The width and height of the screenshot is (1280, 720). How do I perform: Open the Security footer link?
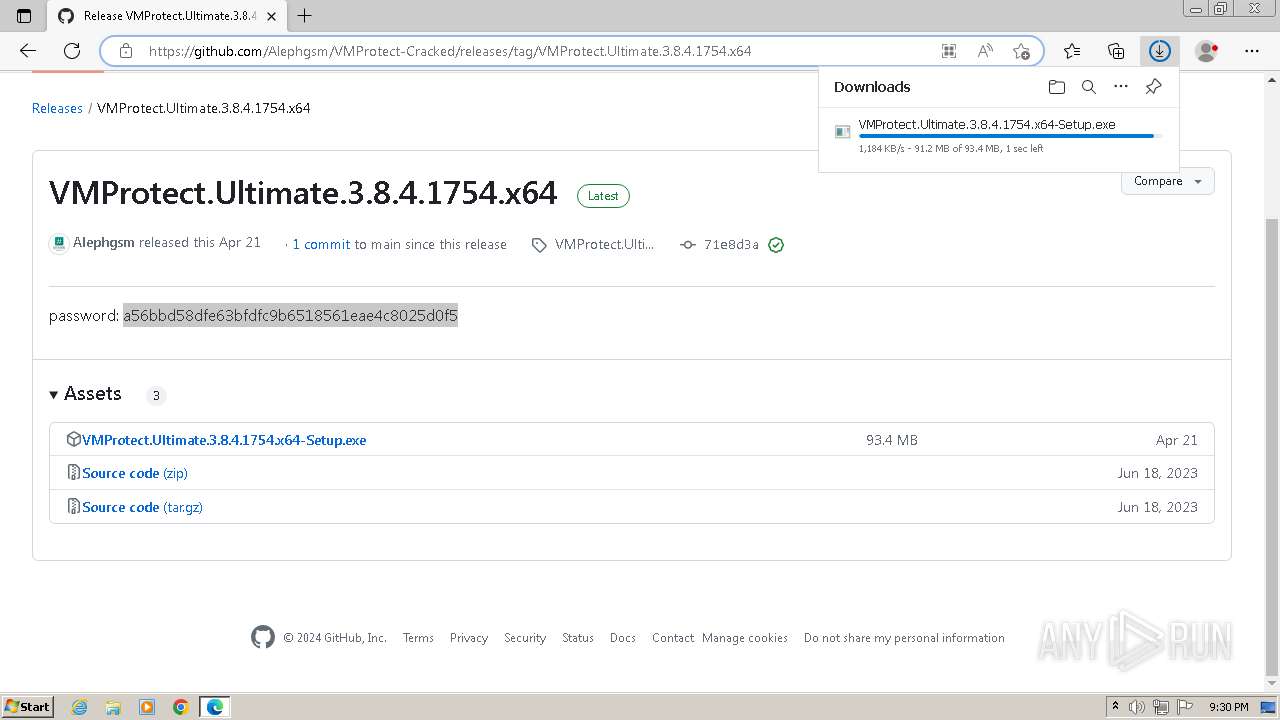click(525, 638)
